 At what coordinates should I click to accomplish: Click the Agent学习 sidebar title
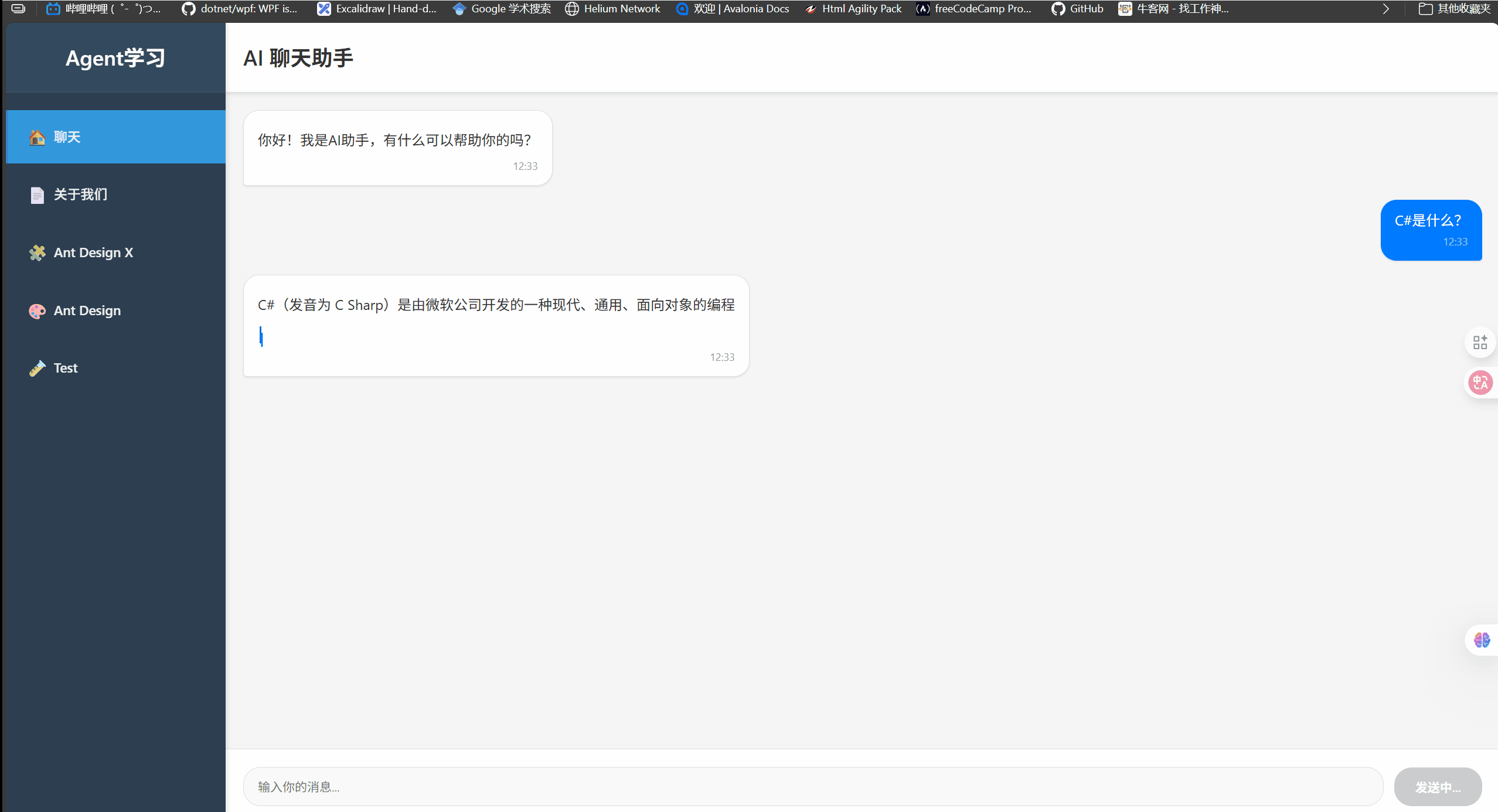pyautogui.click(x=115, y=58)
